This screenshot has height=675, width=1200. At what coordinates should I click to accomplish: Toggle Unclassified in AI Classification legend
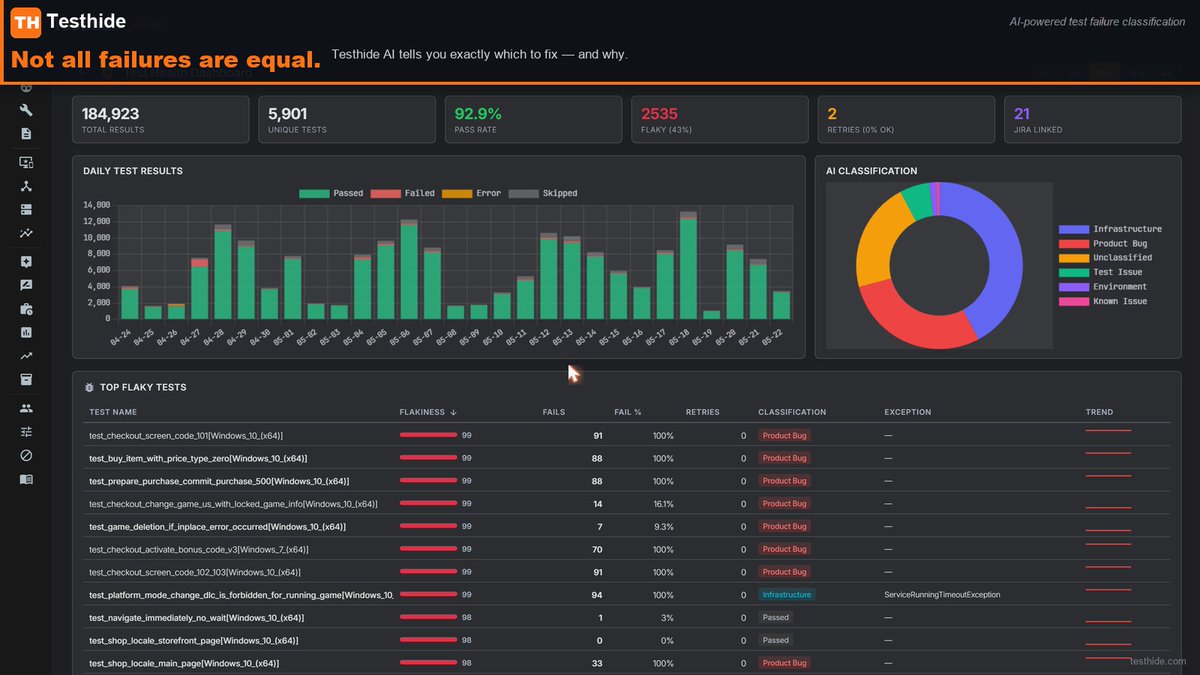(1105, 257)
